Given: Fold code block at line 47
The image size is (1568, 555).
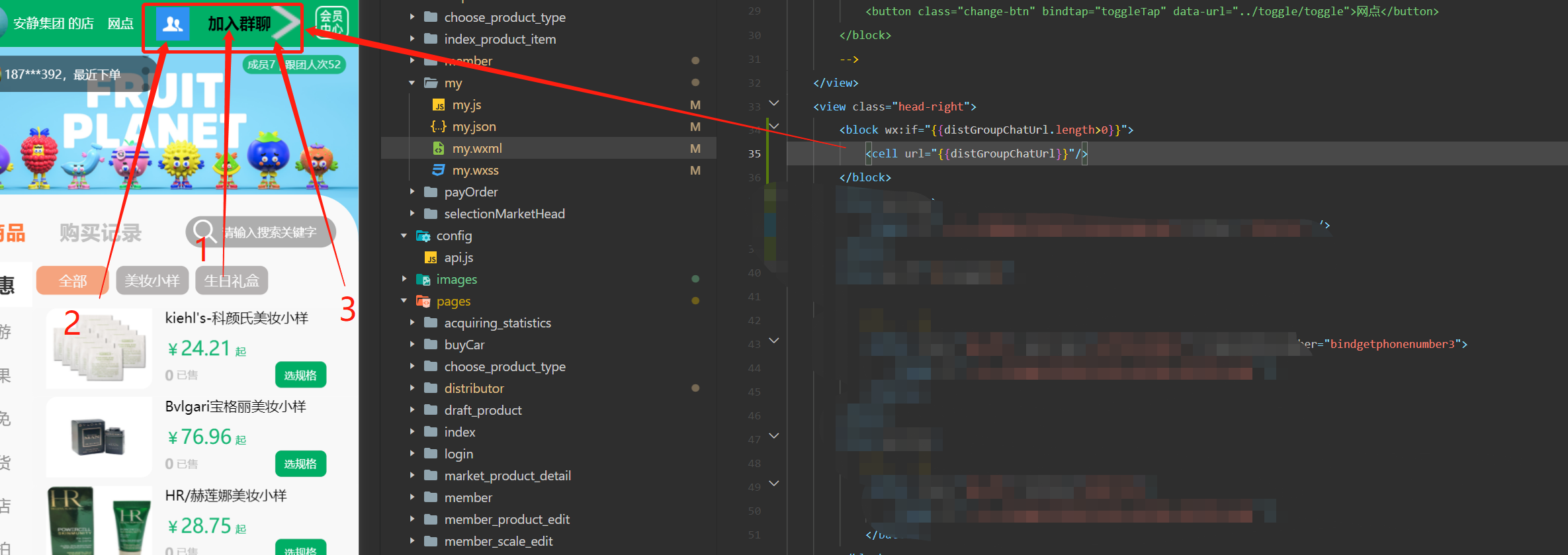Looking at the screenshot, I should pos(774,436).
